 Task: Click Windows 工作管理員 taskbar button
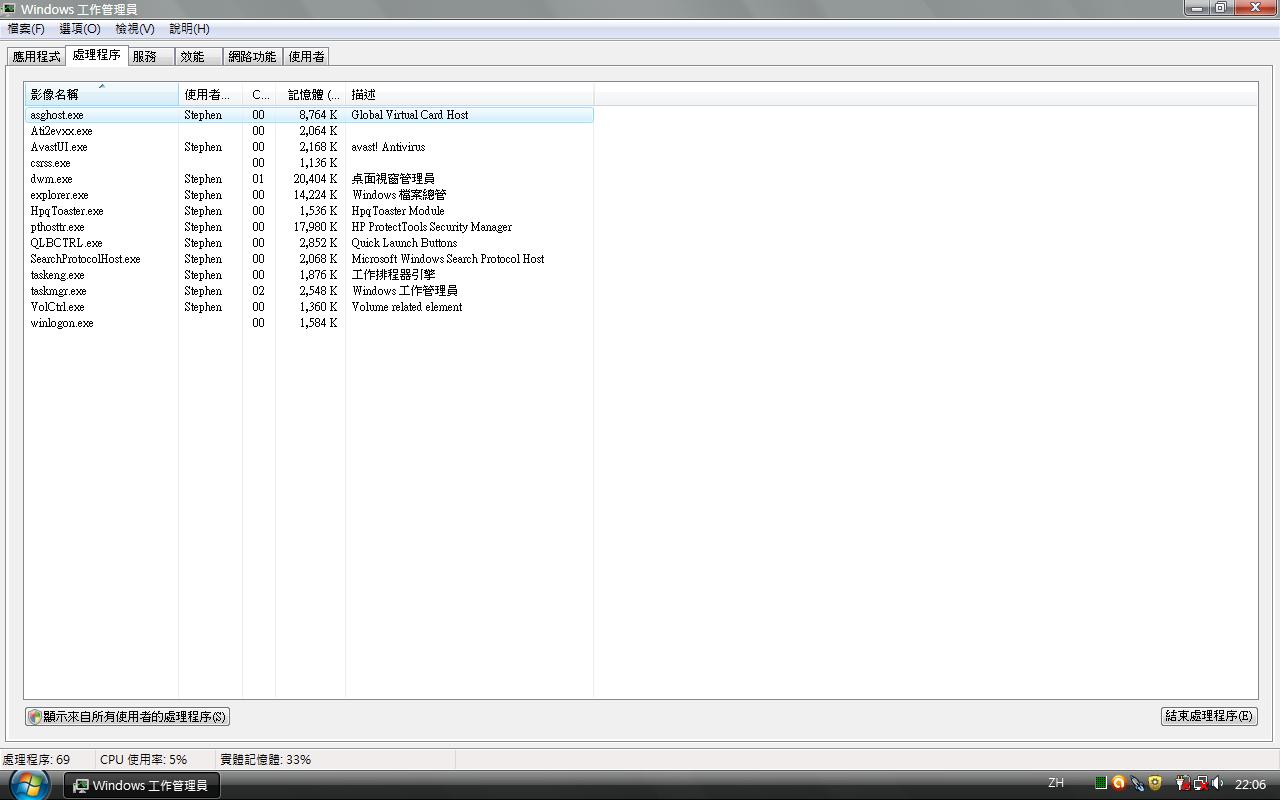(141, 785)
